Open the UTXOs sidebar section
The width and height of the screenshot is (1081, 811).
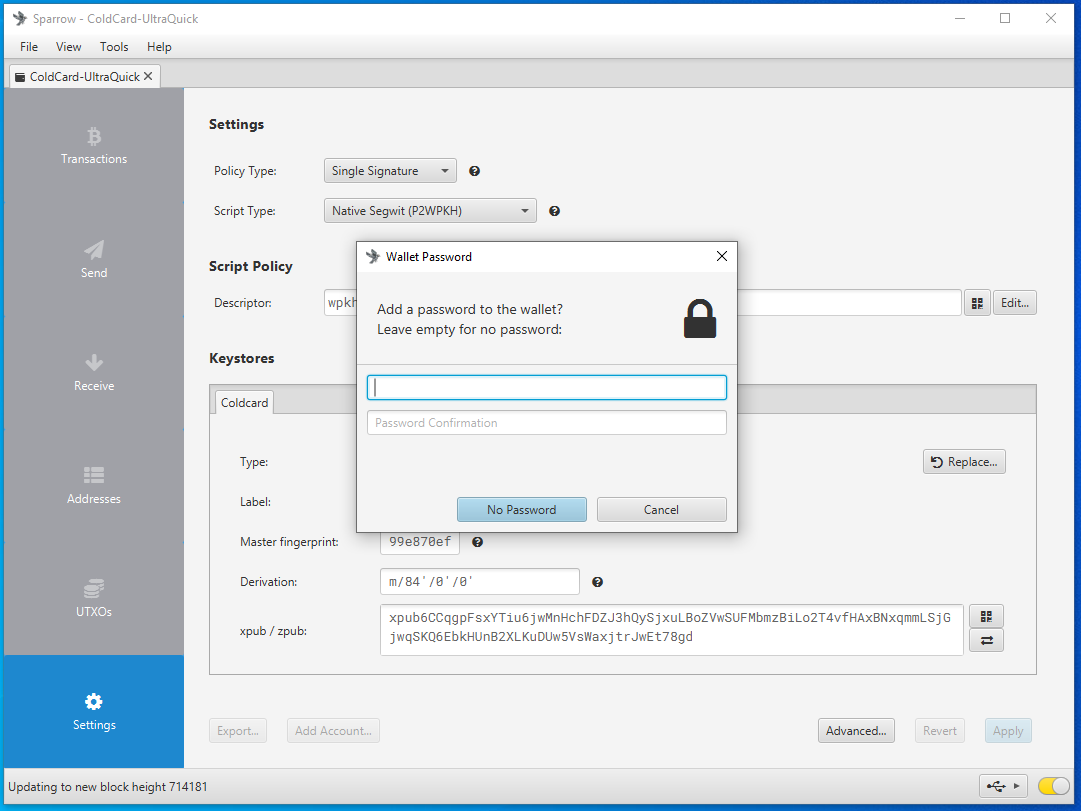click(x=94, y=599)
